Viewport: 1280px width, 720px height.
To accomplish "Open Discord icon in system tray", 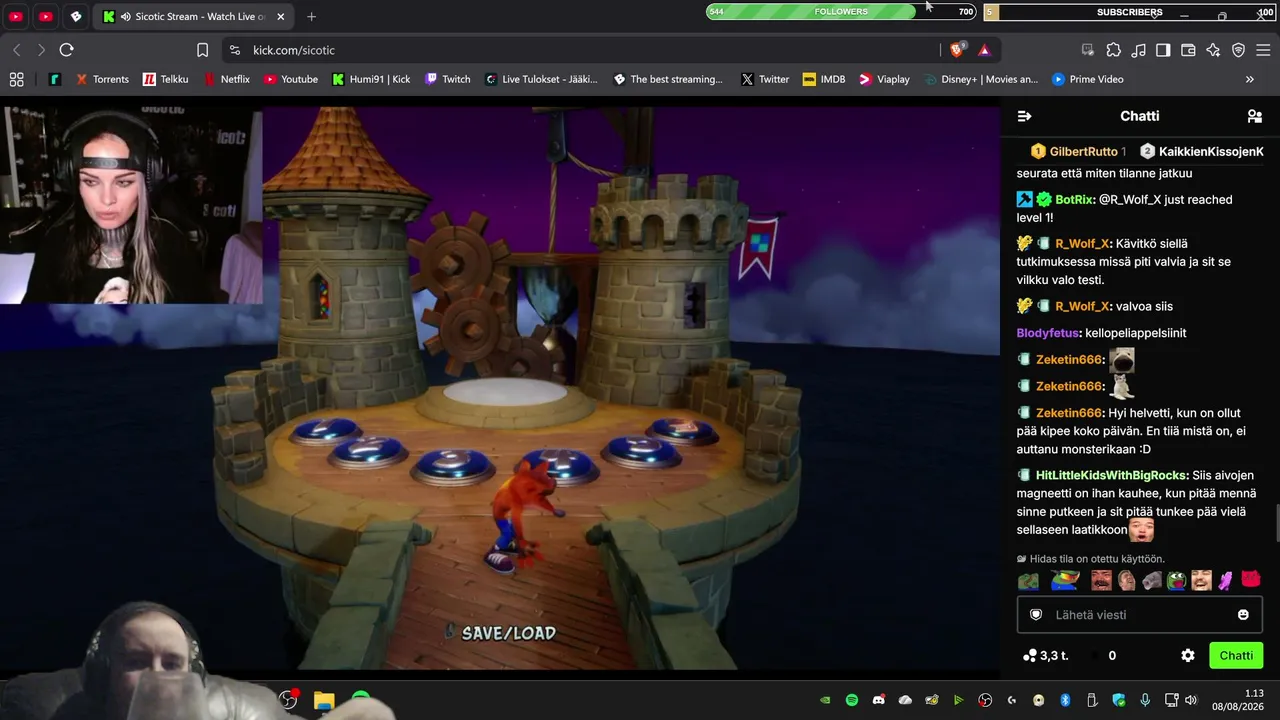I will pyautogui.click(x=879, y=700).
